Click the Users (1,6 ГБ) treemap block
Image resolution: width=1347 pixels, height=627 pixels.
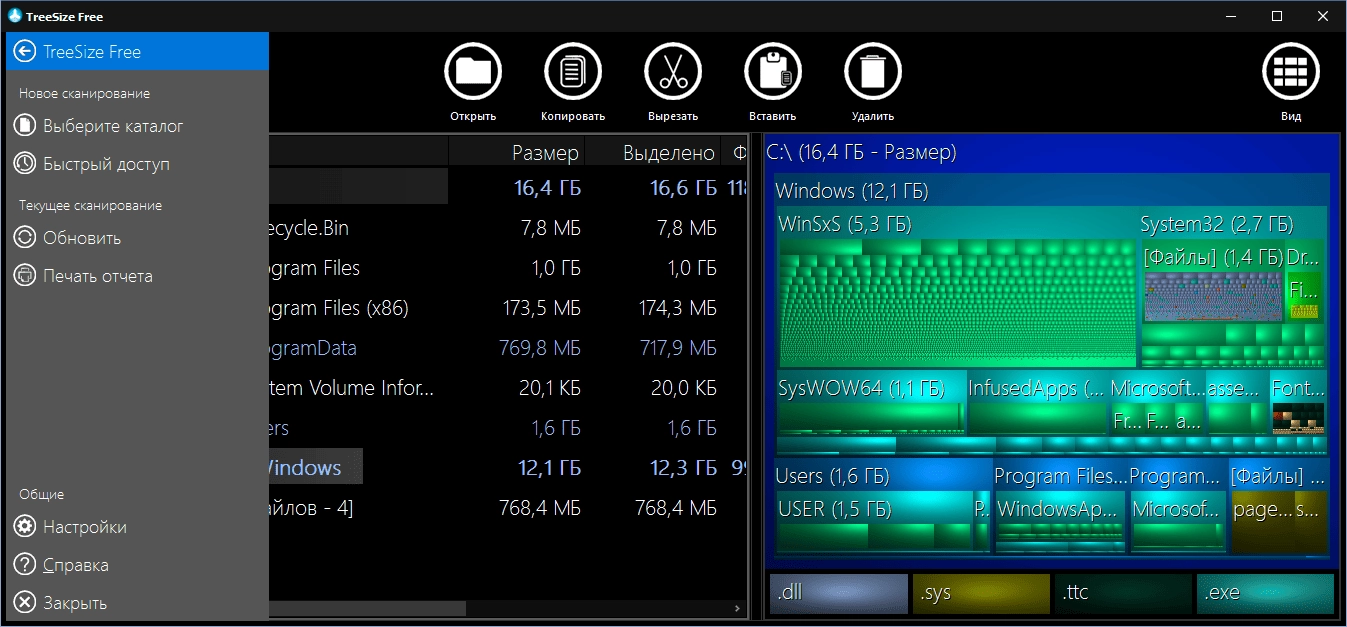(x=882, y=505)
